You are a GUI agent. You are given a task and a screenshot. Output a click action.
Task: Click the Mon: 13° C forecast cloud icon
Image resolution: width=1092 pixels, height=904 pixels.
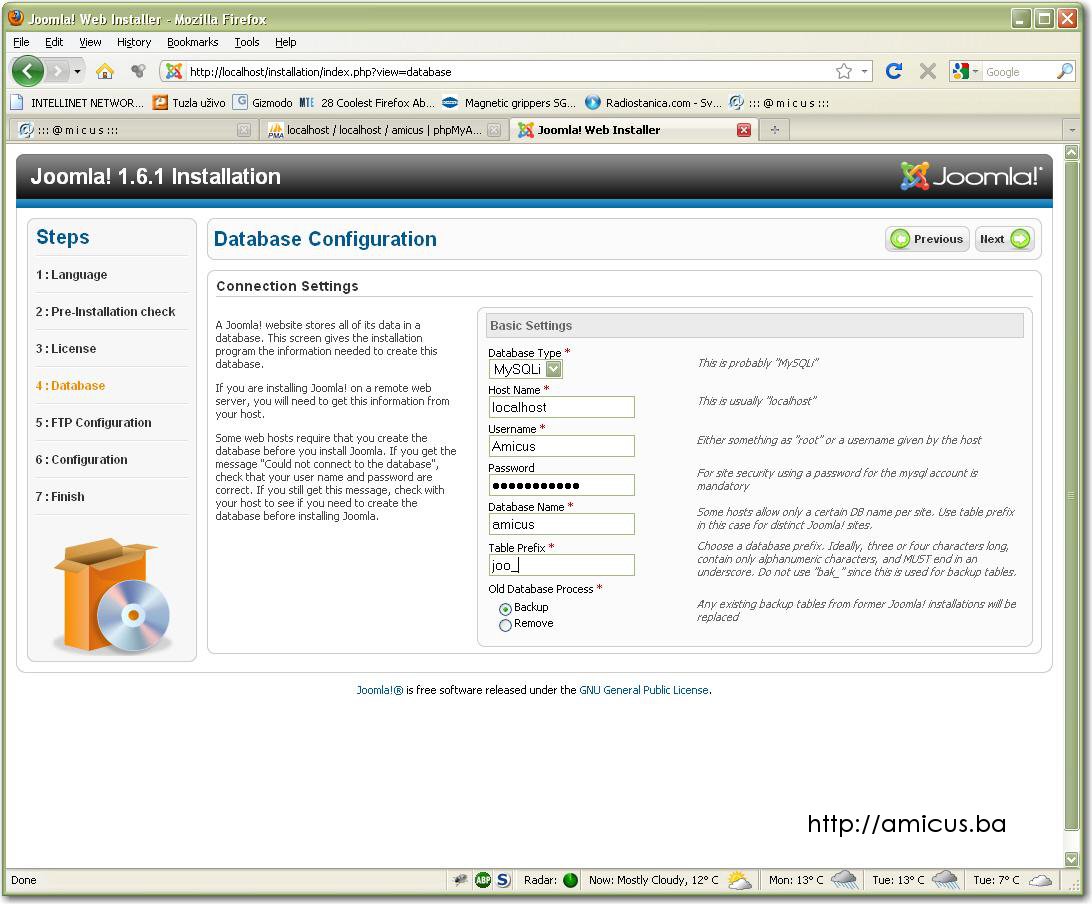click(x=844, y=880)
